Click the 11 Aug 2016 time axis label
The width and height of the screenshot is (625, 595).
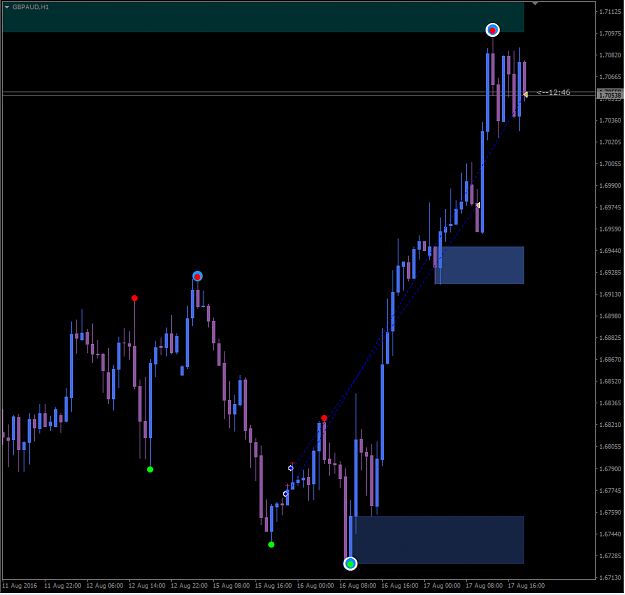[x=20, y=585]
